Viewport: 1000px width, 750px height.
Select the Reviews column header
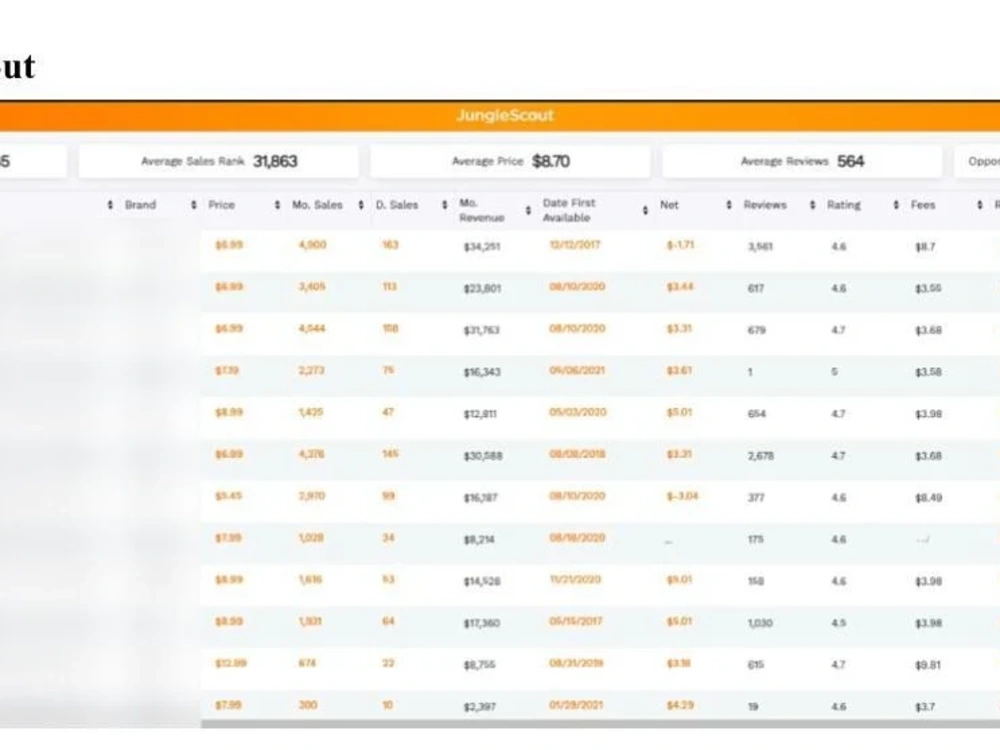point(765,205)
